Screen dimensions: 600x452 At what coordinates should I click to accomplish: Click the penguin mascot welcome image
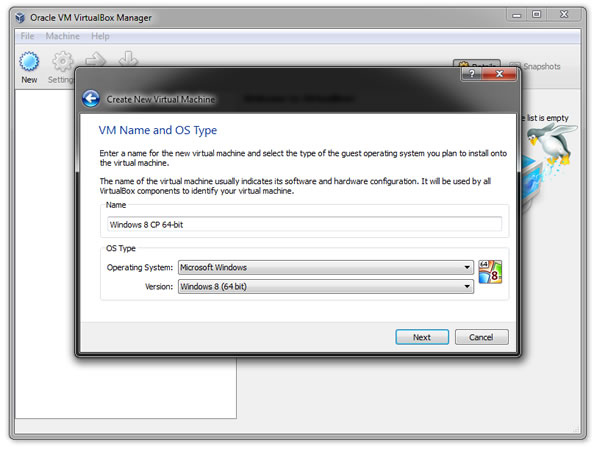[x=548, y=150]
